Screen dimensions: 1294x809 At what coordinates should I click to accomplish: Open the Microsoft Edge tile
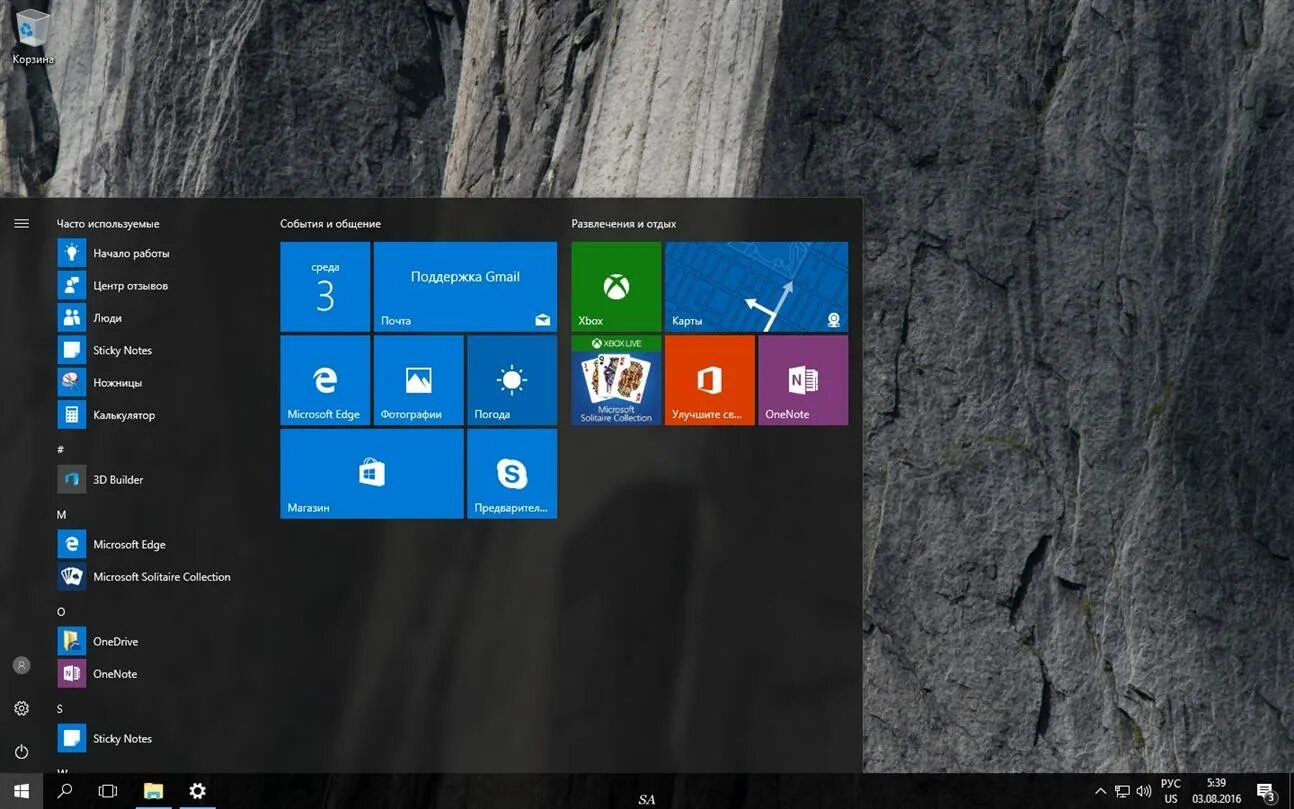[325, 380]
